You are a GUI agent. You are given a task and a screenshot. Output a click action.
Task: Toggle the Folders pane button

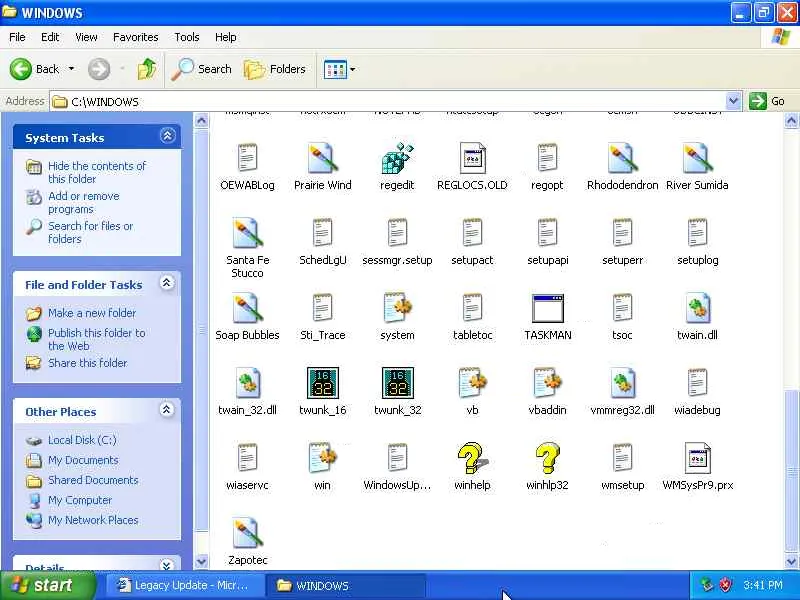click(x=275, y=69)
